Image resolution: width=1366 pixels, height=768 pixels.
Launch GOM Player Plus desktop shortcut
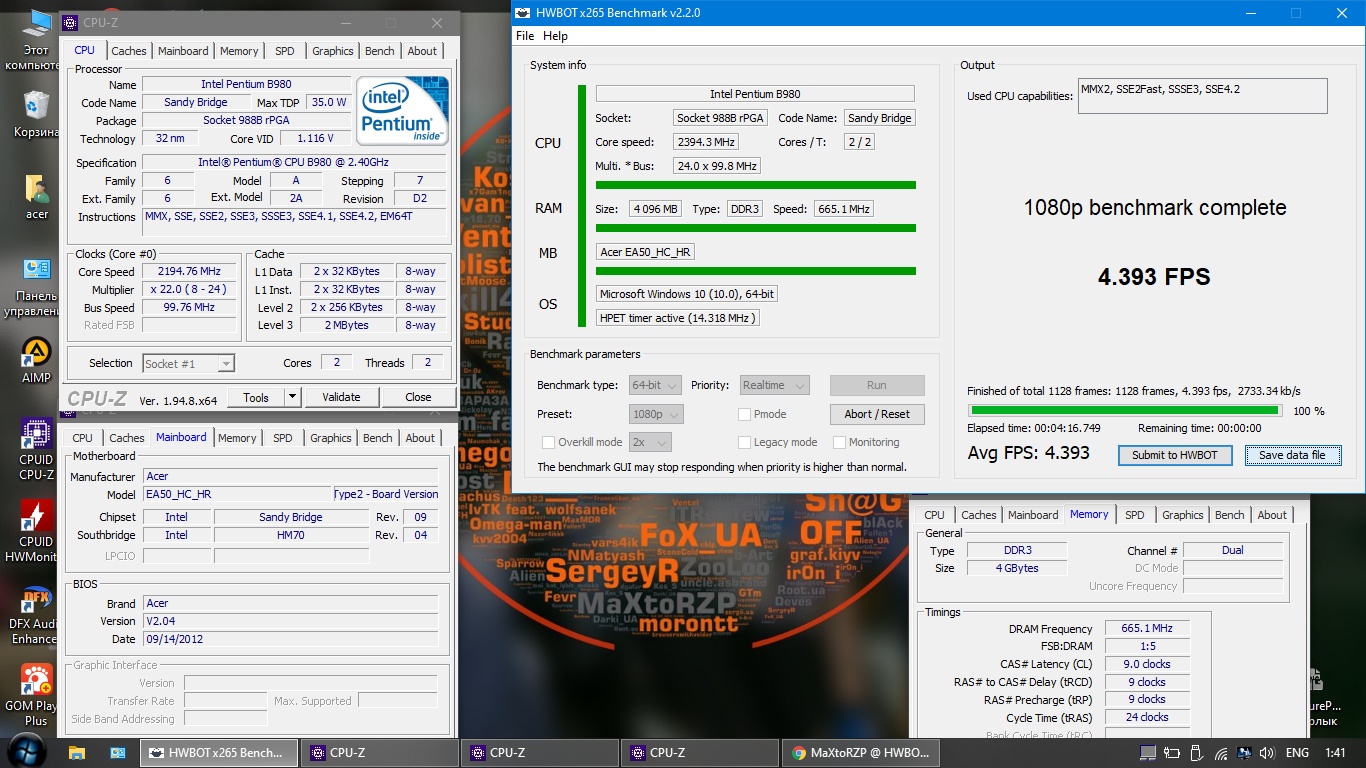(x=34, y=694)
